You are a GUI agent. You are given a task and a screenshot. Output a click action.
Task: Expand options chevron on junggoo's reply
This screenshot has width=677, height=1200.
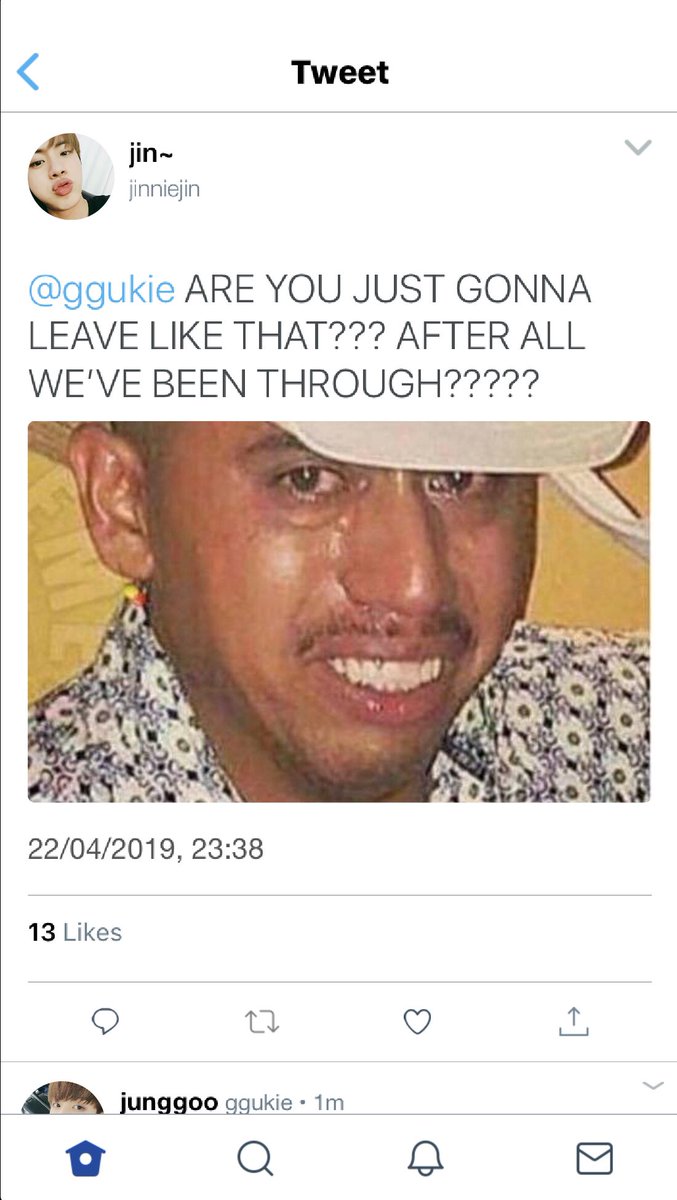coord(652,1085)
